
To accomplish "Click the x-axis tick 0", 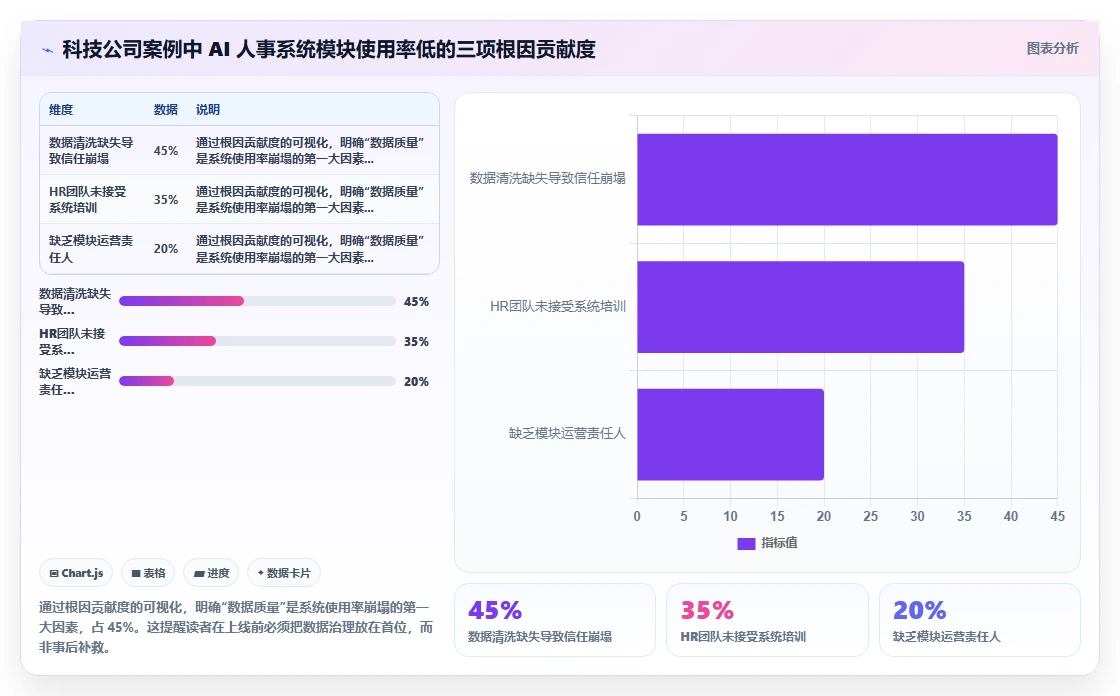I will [x=637, y=517].
